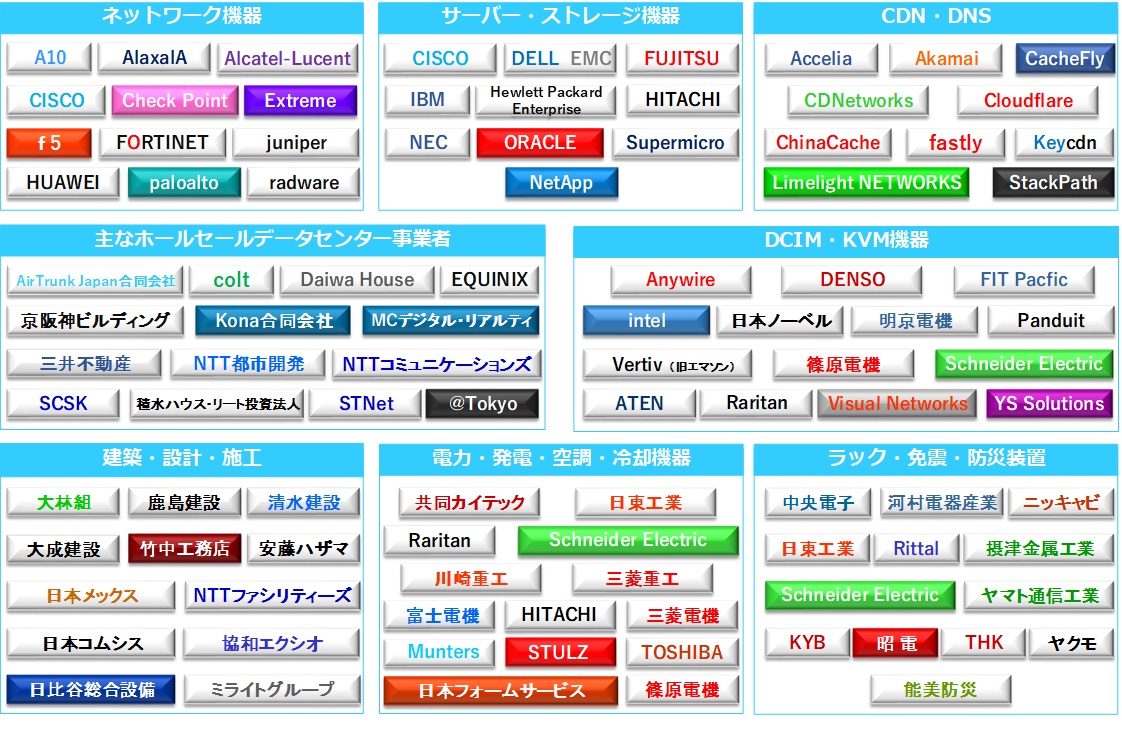This screenshot has height=733, width=1122.
Task: Select the Daiwa House box
Action: (x=357, y=281)
